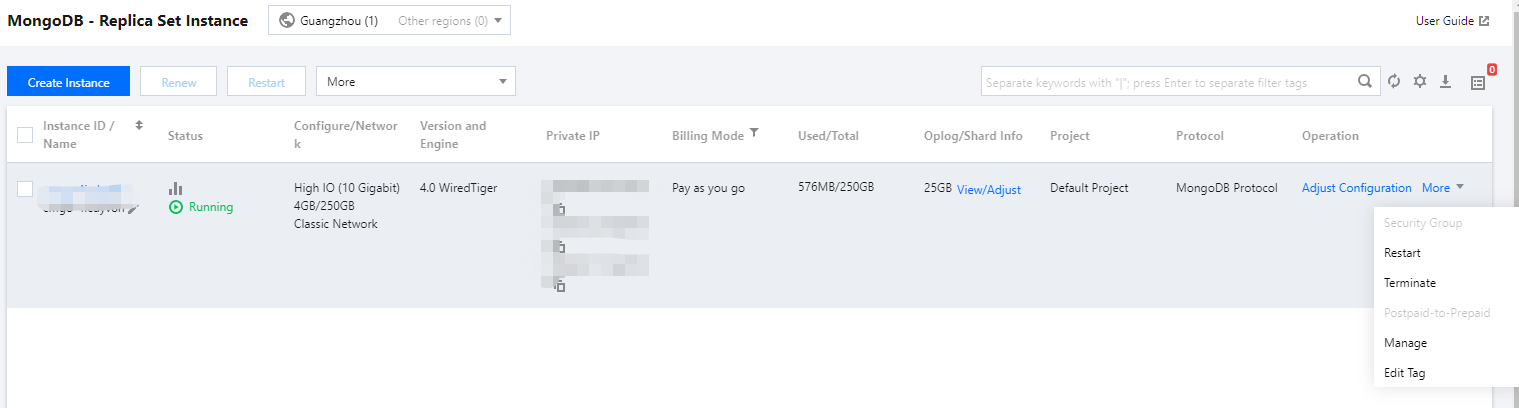Focus the keyword search filter field
1519x408 pixels.
(x=1168, y=82)
